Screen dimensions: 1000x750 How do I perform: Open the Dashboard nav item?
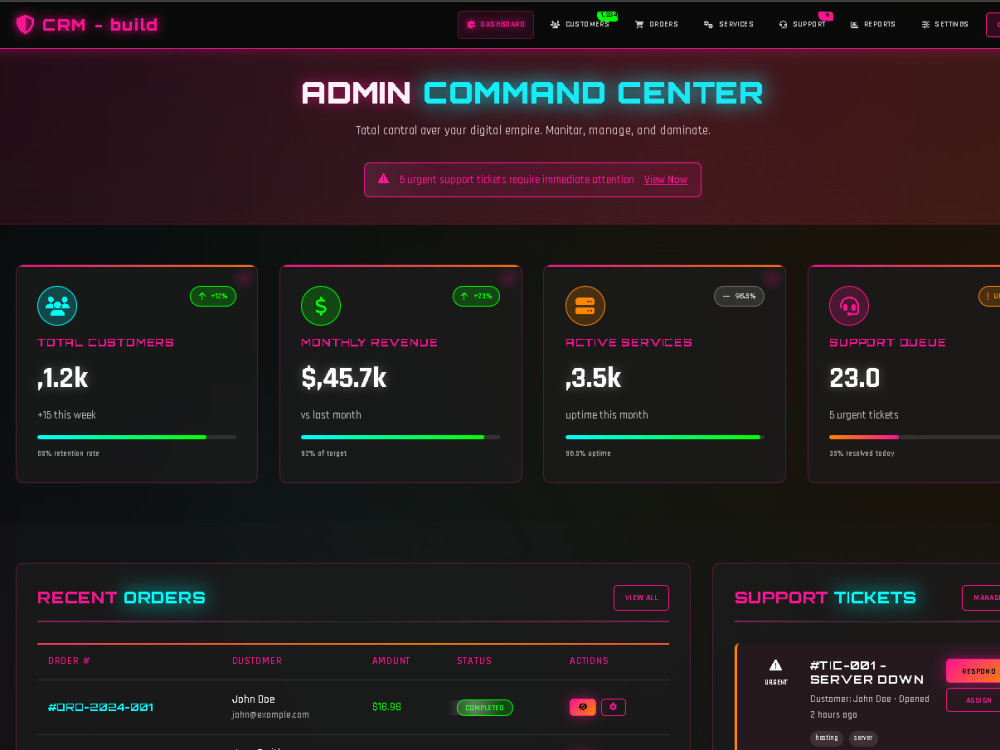(496, 25)
